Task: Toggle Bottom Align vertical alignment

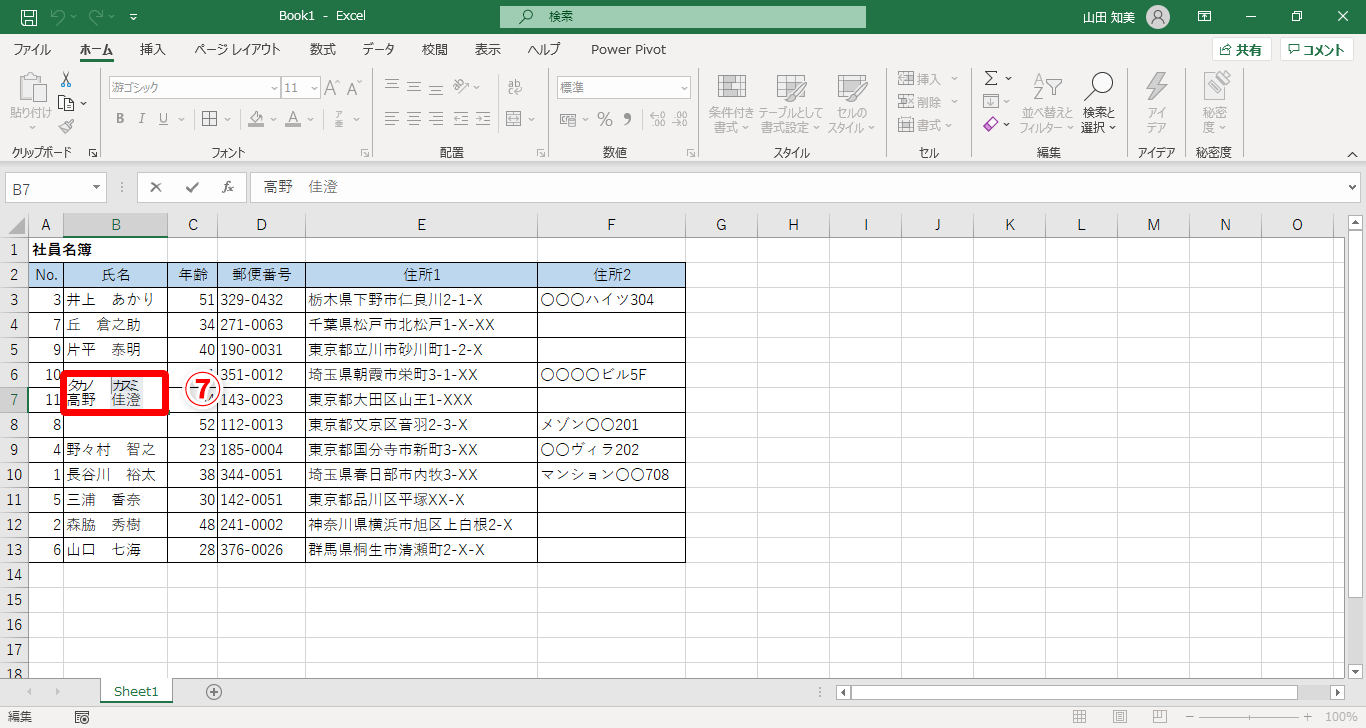Action: 437,88
